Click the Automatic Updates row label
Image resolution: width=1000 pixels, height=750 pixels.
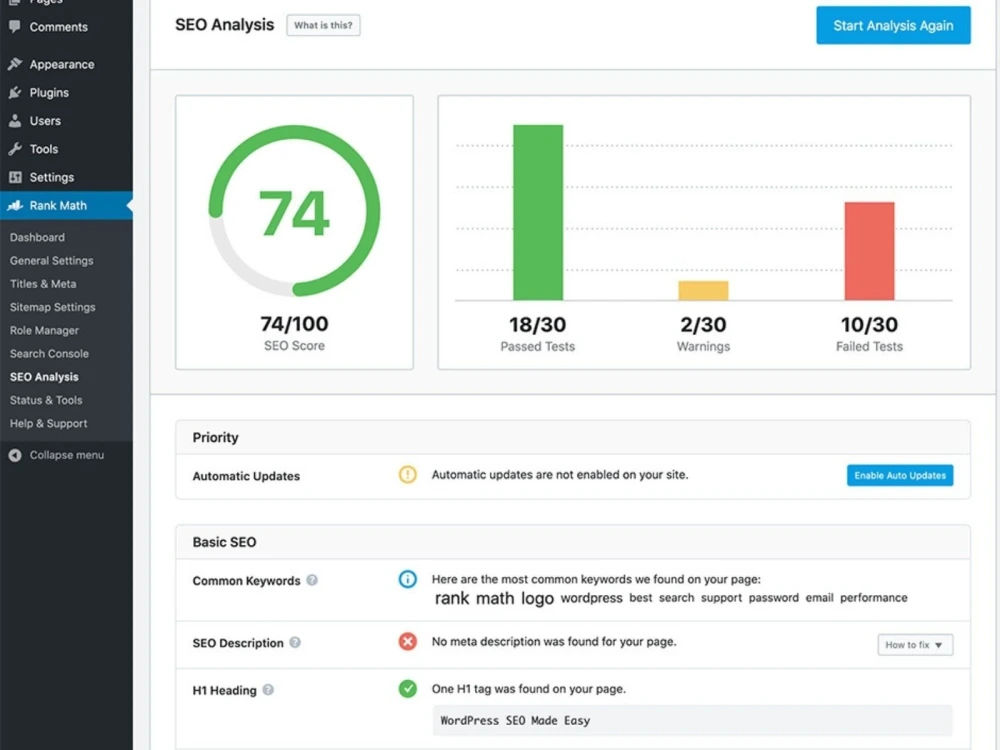point(246,476)
